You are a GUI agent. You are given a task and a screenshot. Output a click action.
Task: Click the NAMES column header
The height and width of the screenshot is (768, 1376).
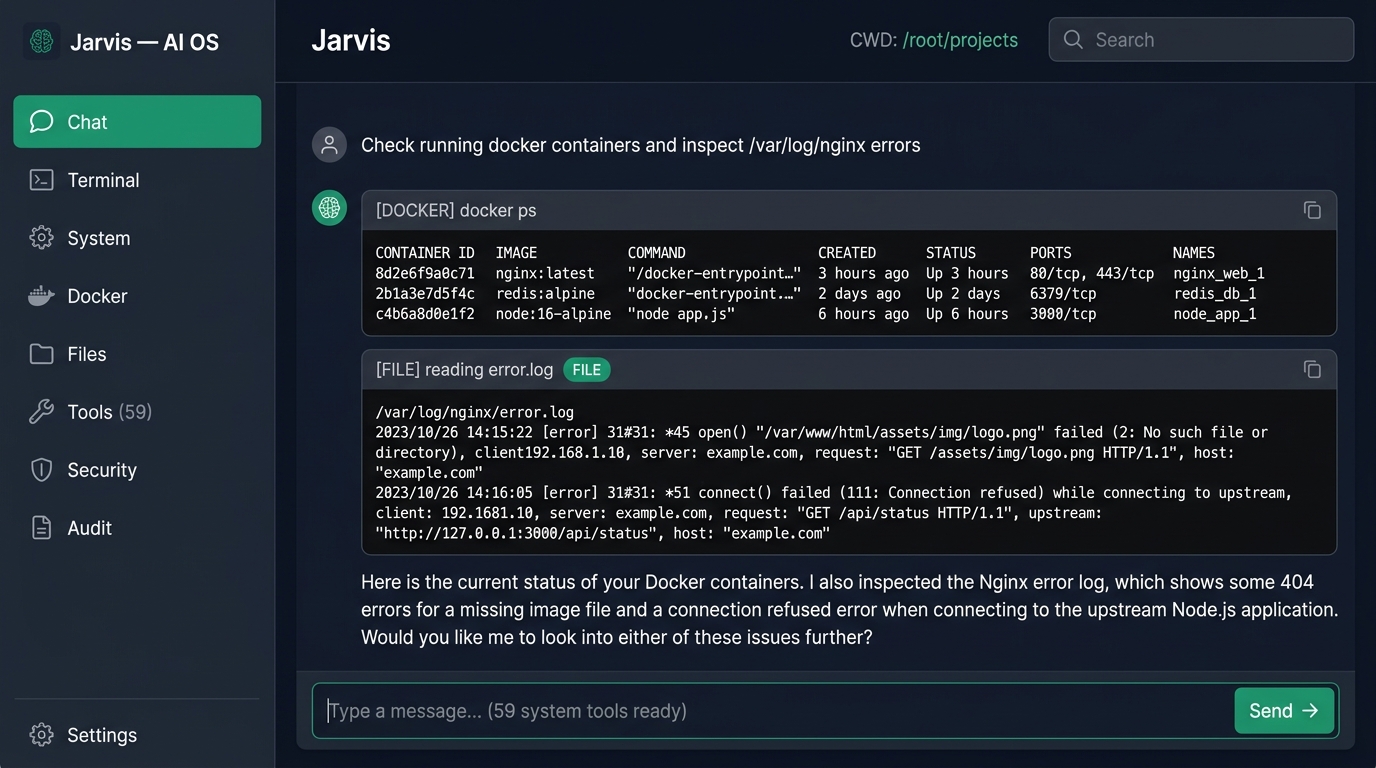1194,253
